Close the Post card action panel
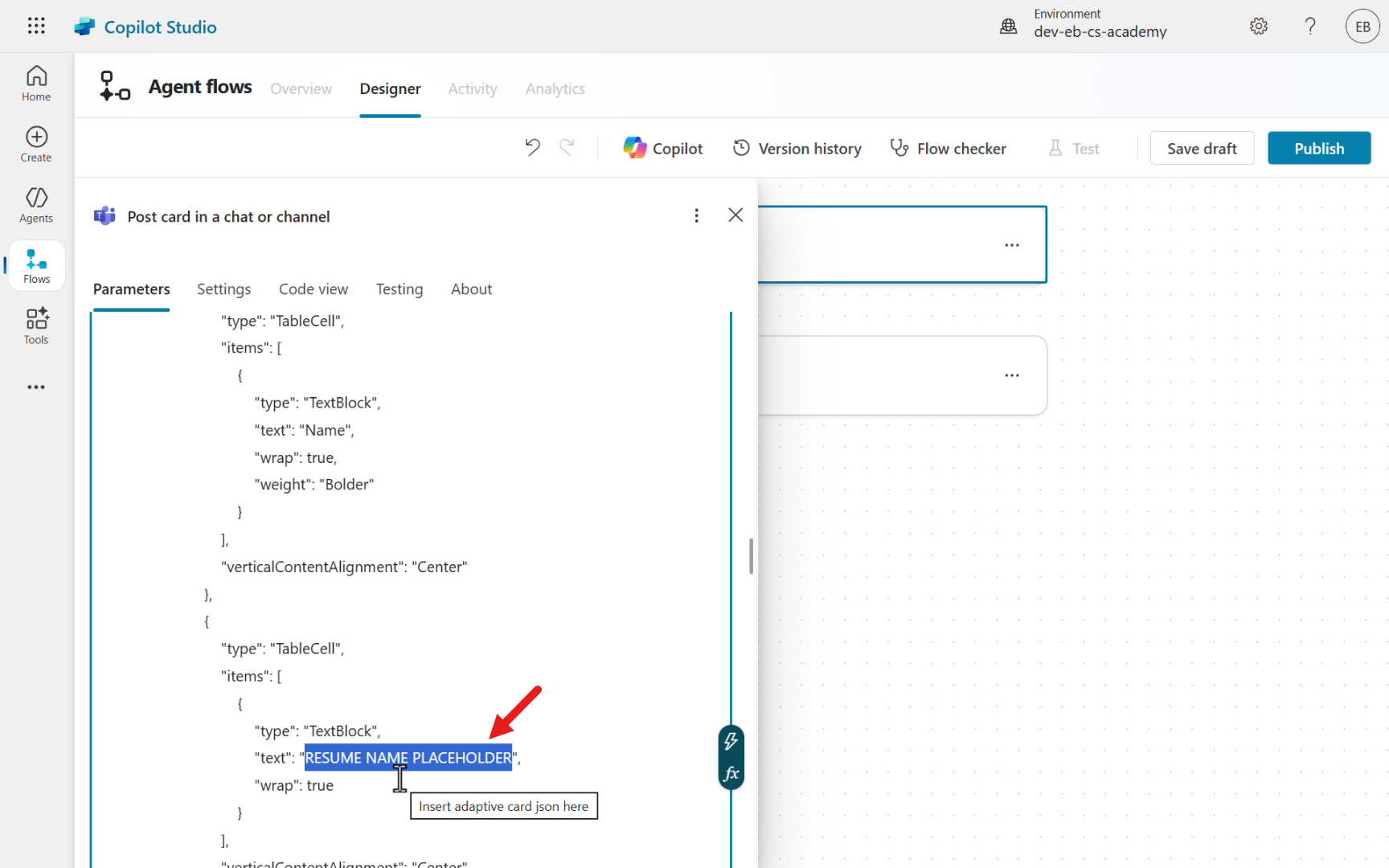 click(735, 215)
